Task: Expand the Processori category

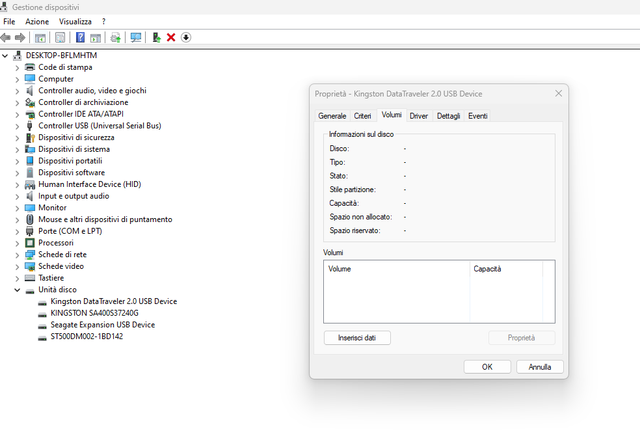Action: click(x=17, y=243)
